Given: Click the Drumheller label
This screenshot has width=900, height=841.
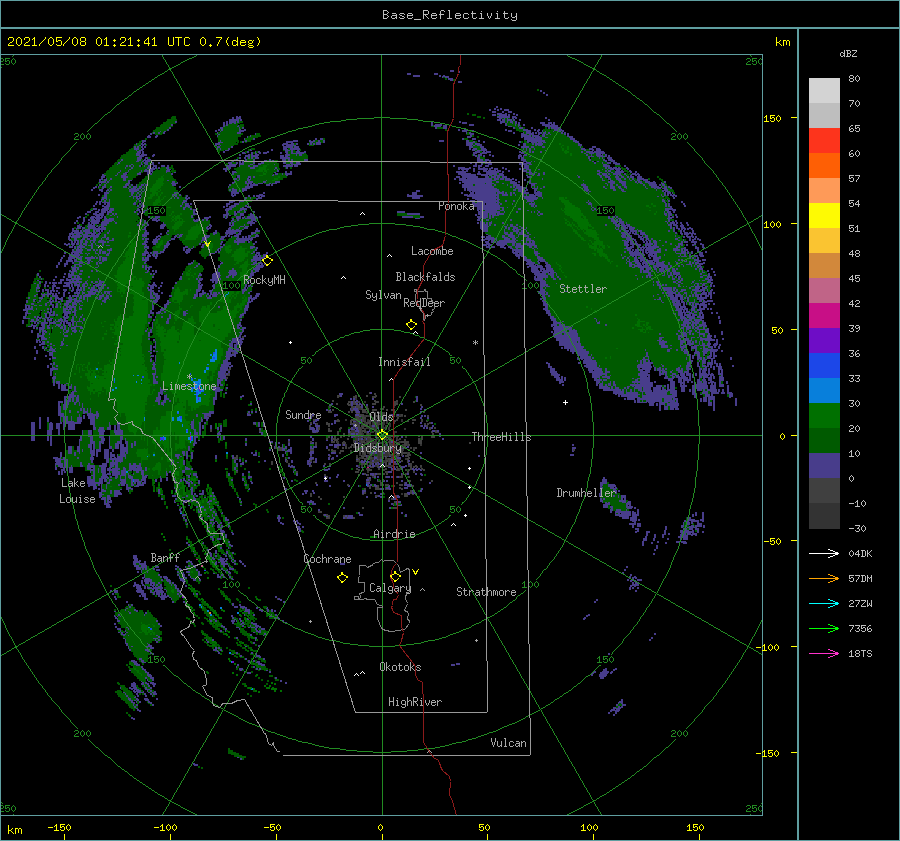Looking at the screenshot, I should click(x=586, y=493).
